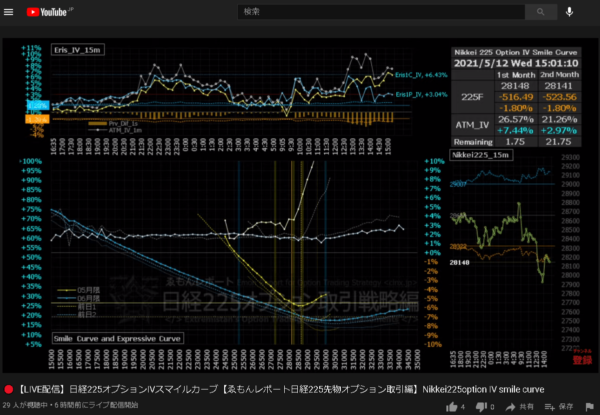Screen dimensions: 600x415
Task: Like the video with thumbs-up icon
Action: click(452, 407)
